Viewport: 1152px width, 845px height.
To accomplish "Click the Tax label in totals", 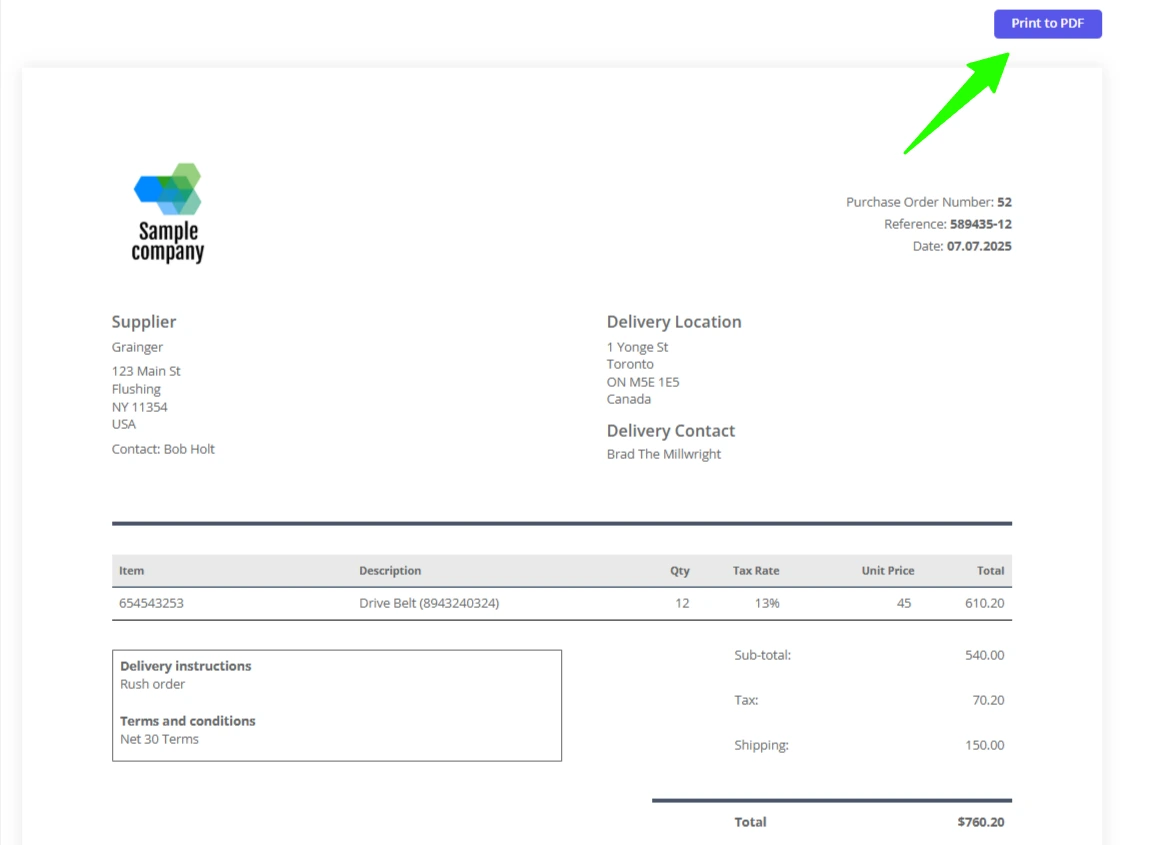I will (746, 700).
